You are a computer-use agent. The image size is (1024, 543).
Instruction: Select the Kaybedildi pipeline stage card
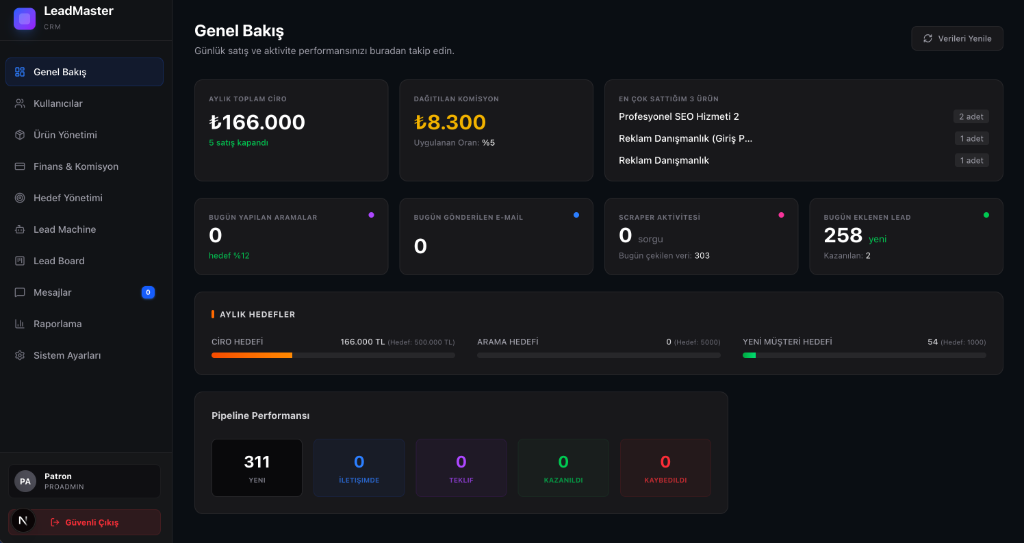click(x=665, y=468)
